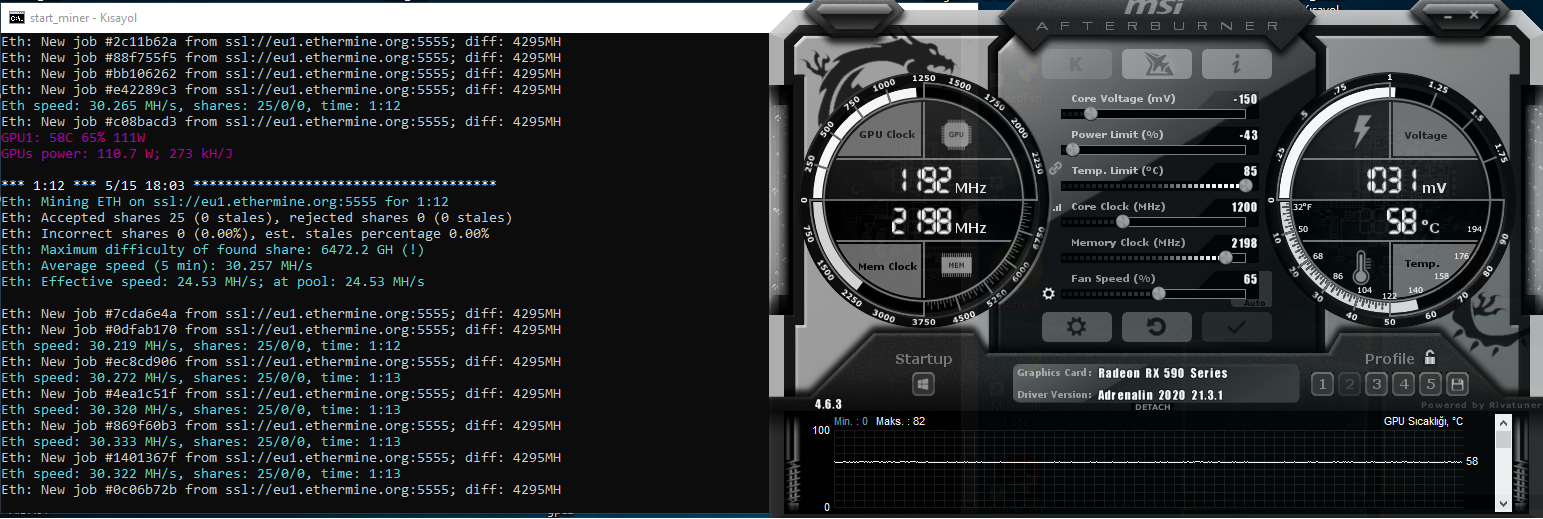Click the reset settings circular arrow button
The image size is (1543, 519).
(x=1156, y=327)
